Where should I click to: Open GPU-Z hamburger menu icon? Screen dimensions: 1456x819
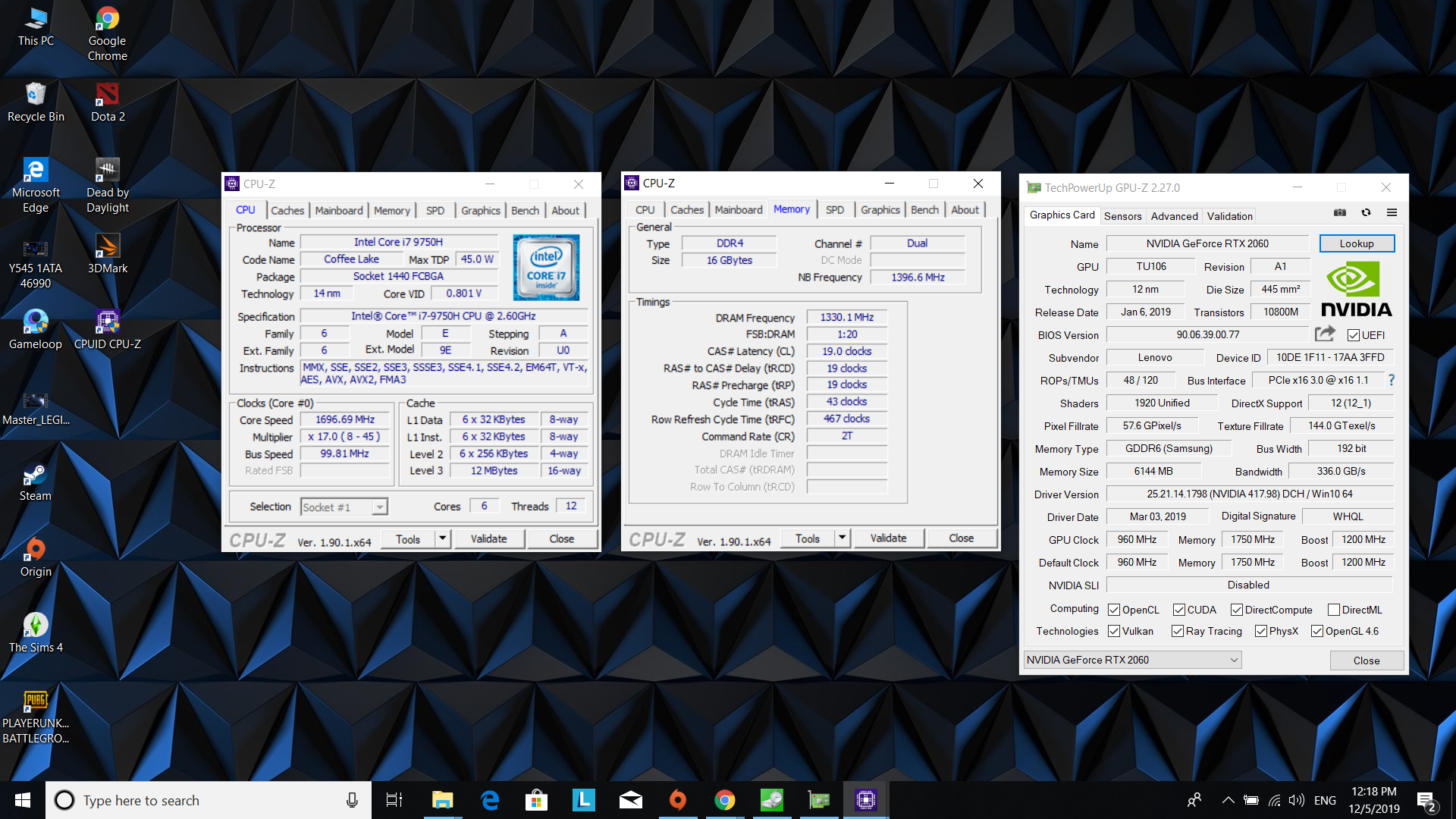click(1392, 213)
